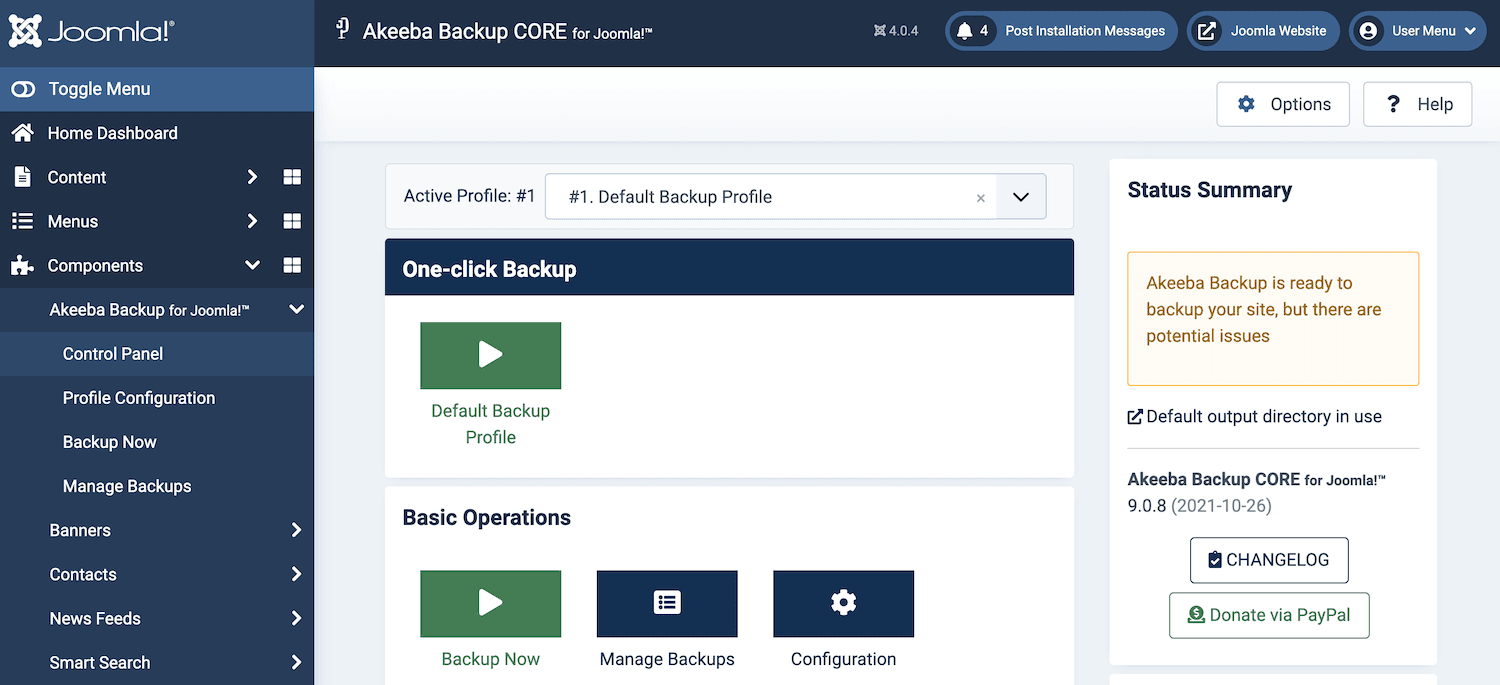The width and height of the screenshot is (1500, 685).
Task: Open Post Installation Messages notifications
Action: pyautogui.click(x=1061, y=31)
